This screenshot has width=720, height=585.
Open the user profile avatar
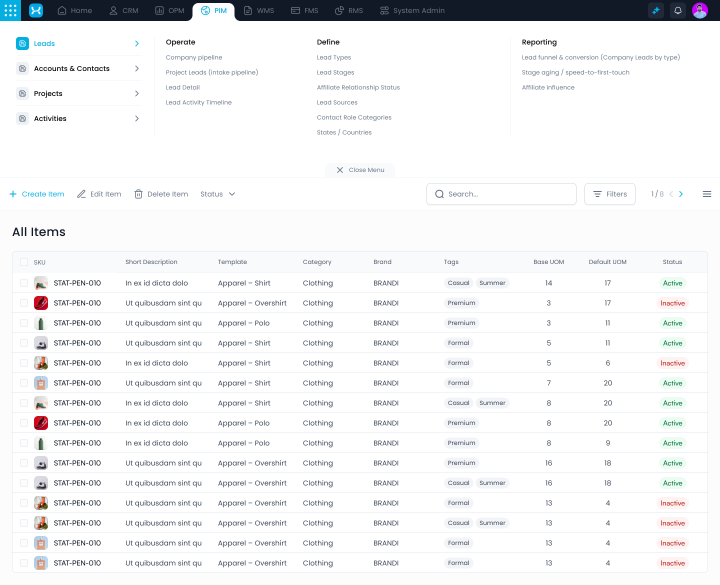pos(700,10)
